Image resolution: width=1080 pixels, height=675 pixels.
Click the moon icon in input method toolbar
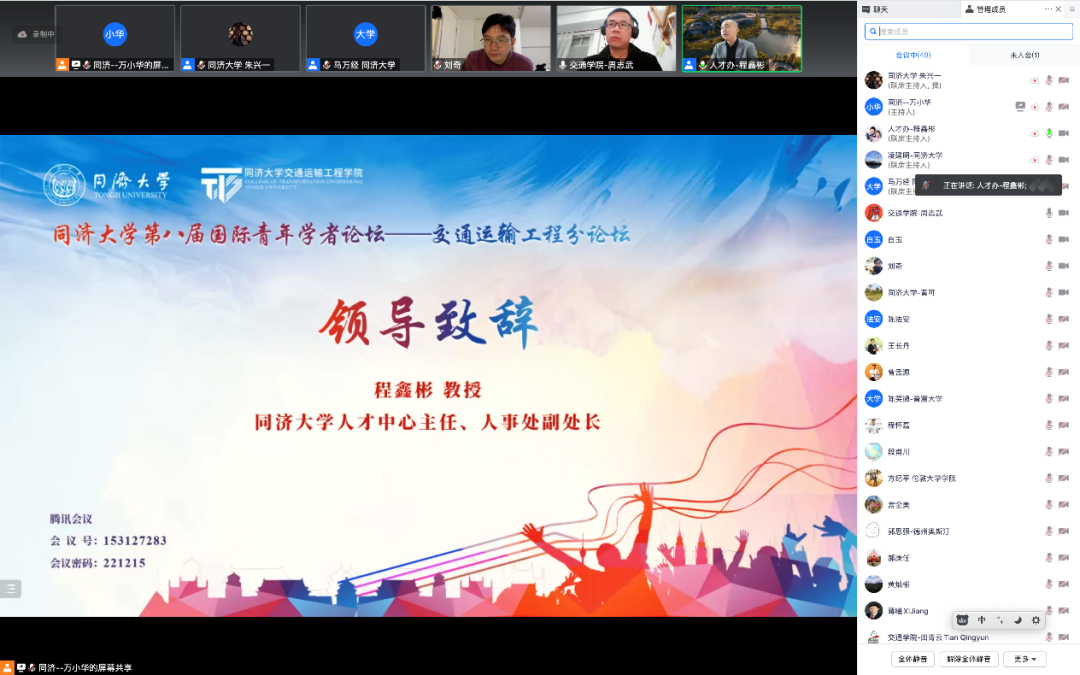[x=1017, y=620]
